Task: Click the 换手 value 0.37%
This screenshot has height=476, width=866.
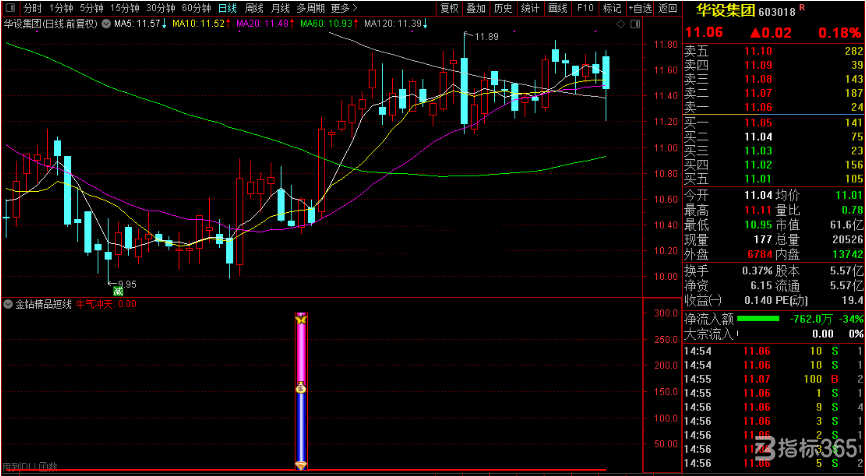Action: click(x=757, y=271)
